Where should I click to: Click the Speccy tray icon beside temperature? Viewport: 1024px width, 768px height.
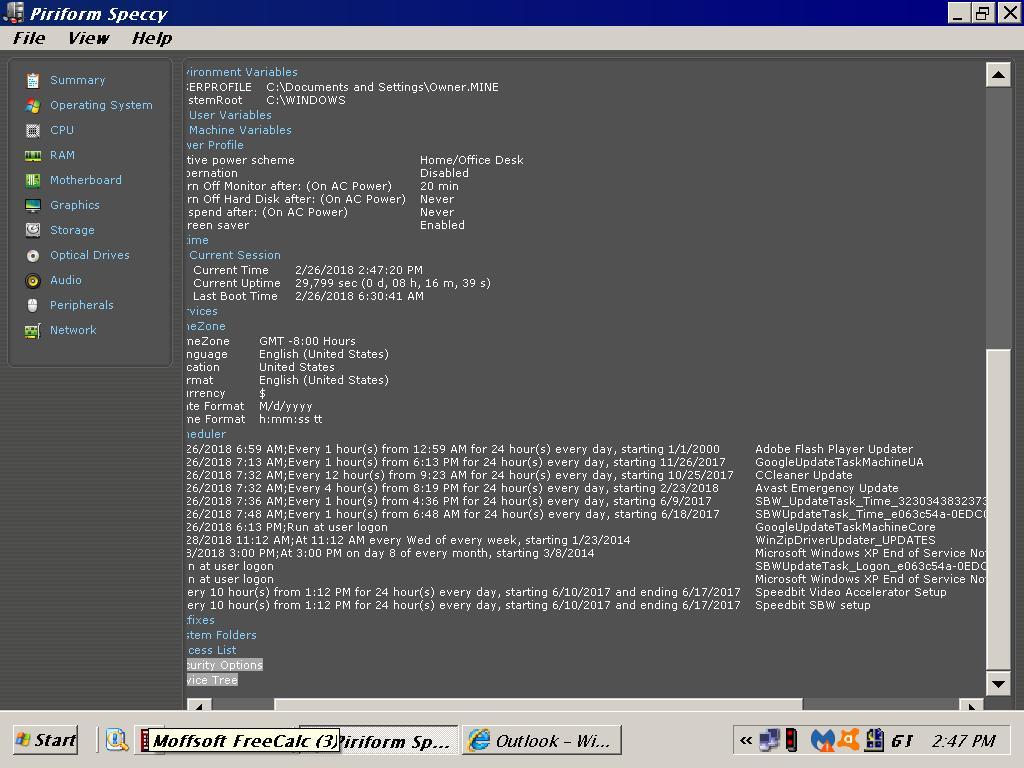pyautogui.click(x=874, y=740)
